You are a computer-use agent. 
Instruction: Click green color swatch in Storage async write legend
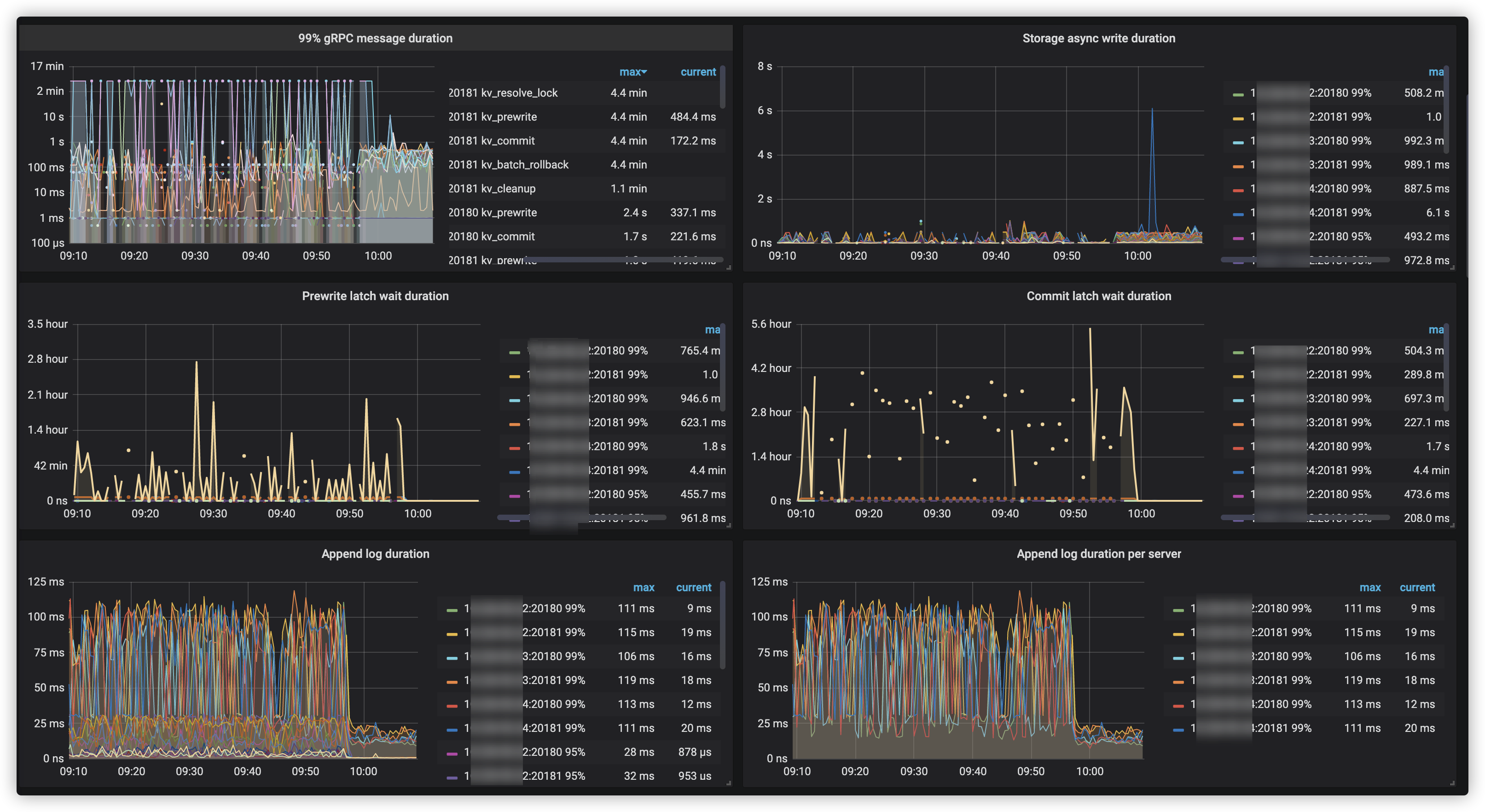pyautogui.click(x=1238, y=94)
